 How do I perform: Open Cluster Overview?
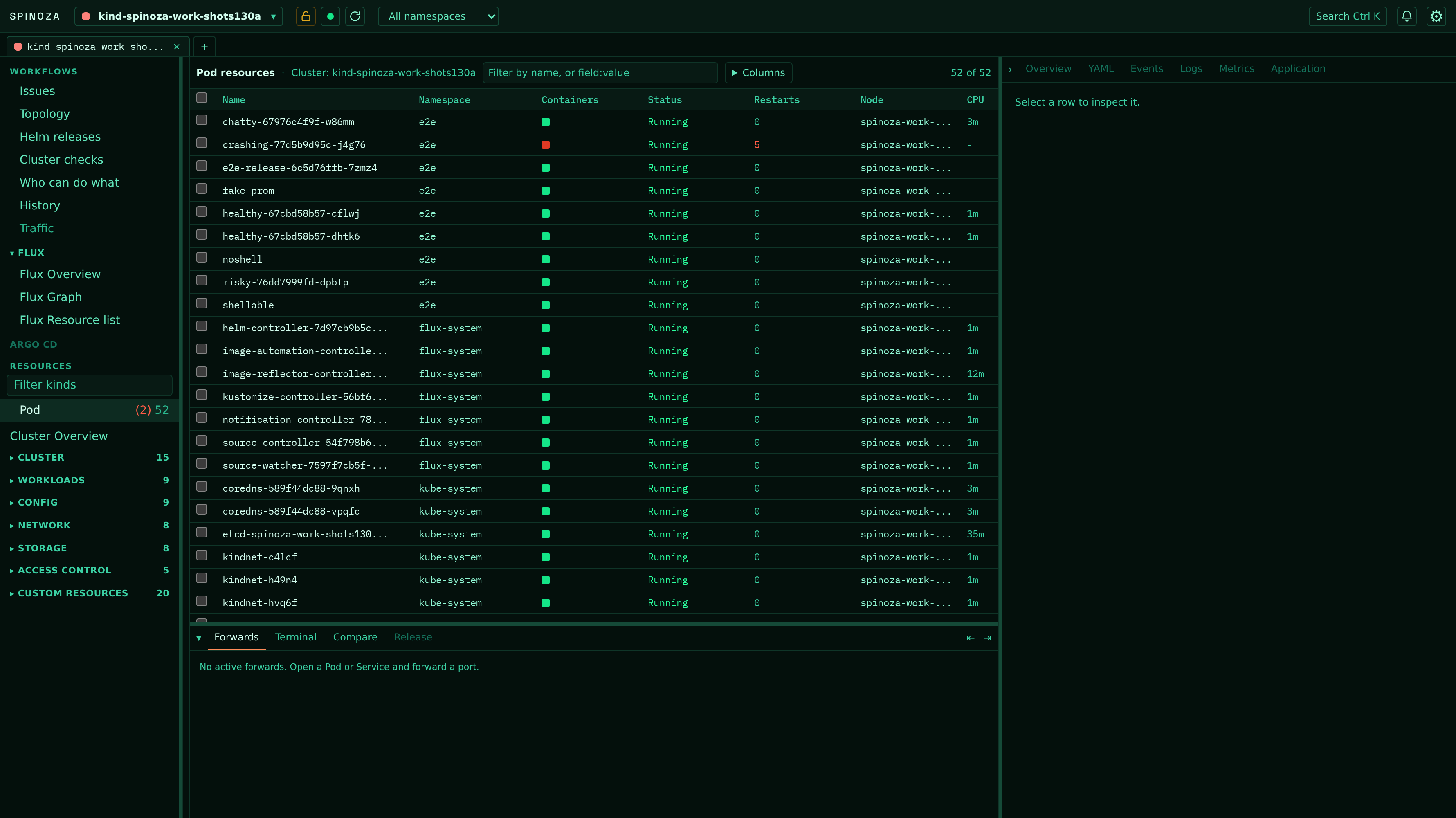(58, 436)
